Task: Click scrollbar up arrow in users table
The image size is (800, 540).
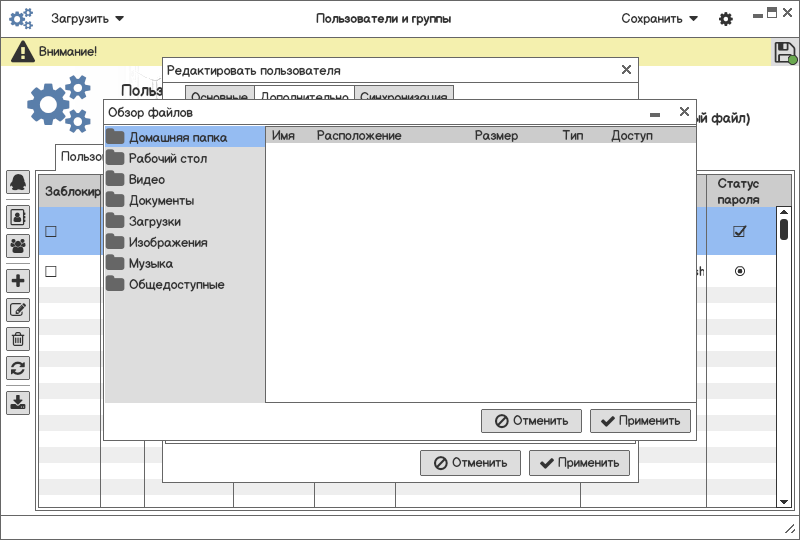Action: tap(784, 212)
